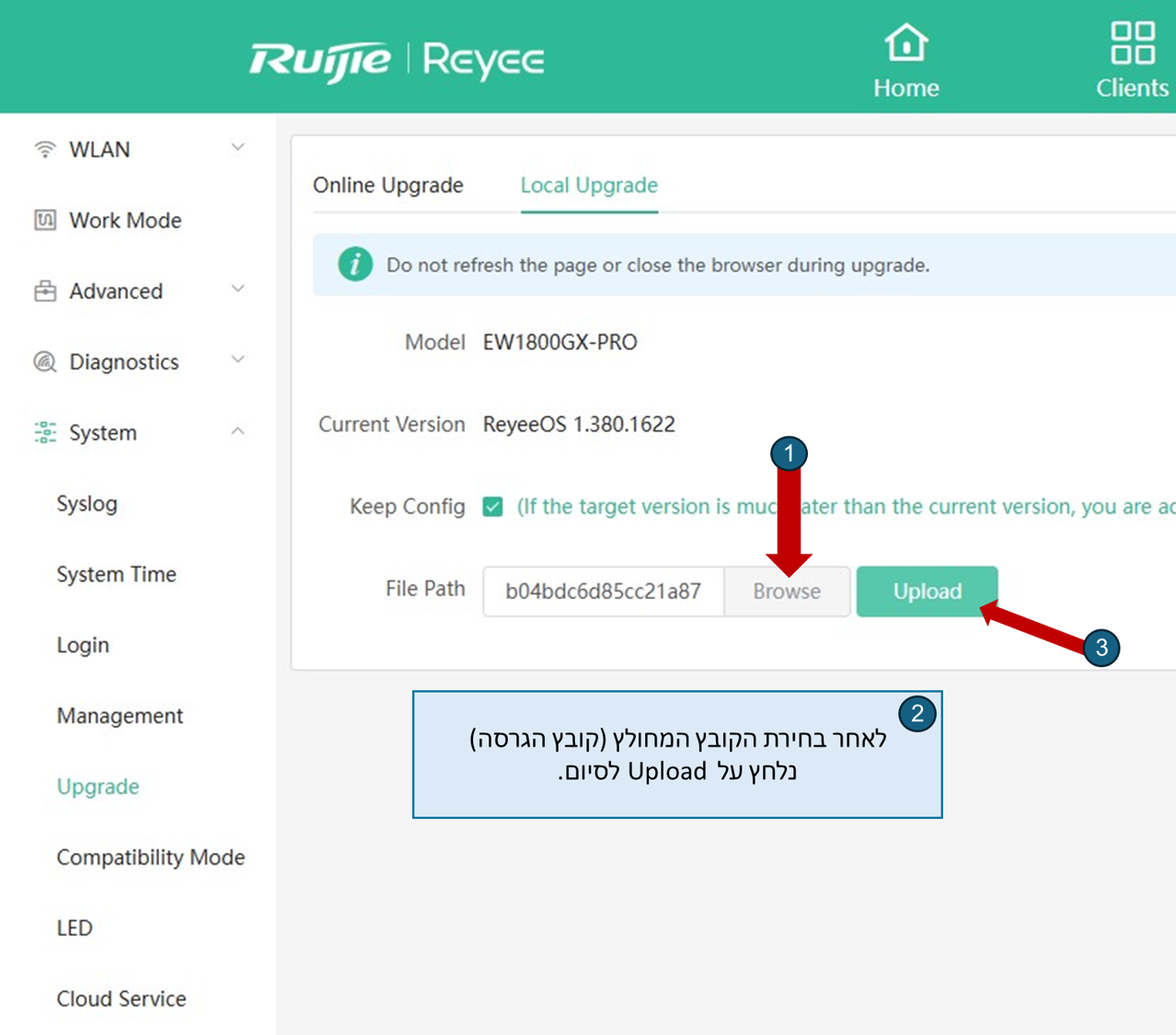Click the green Upload button
Viewport: 1176px width, 1035px height.
click(928, 592)
